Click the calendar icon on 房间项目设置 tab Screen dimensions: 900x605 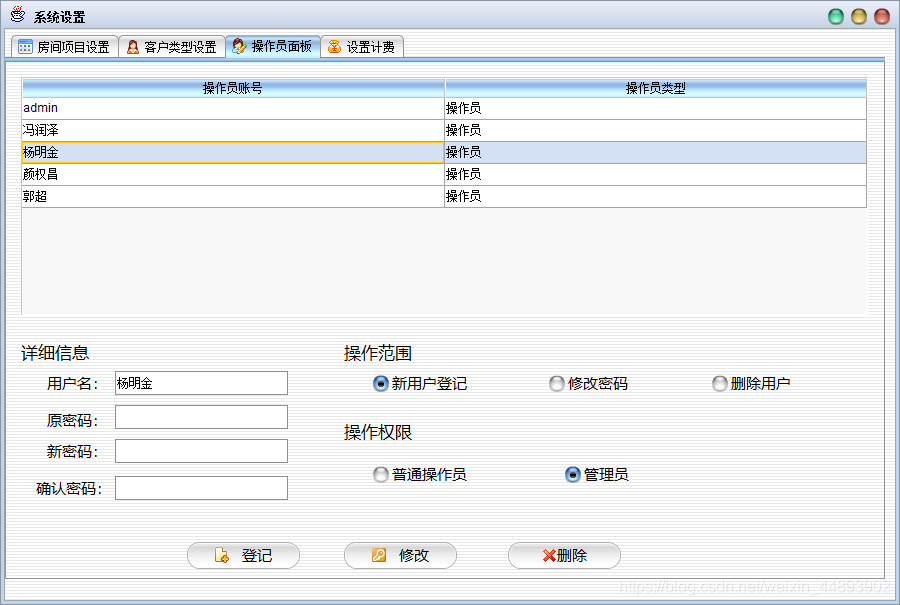coord(25,47)
